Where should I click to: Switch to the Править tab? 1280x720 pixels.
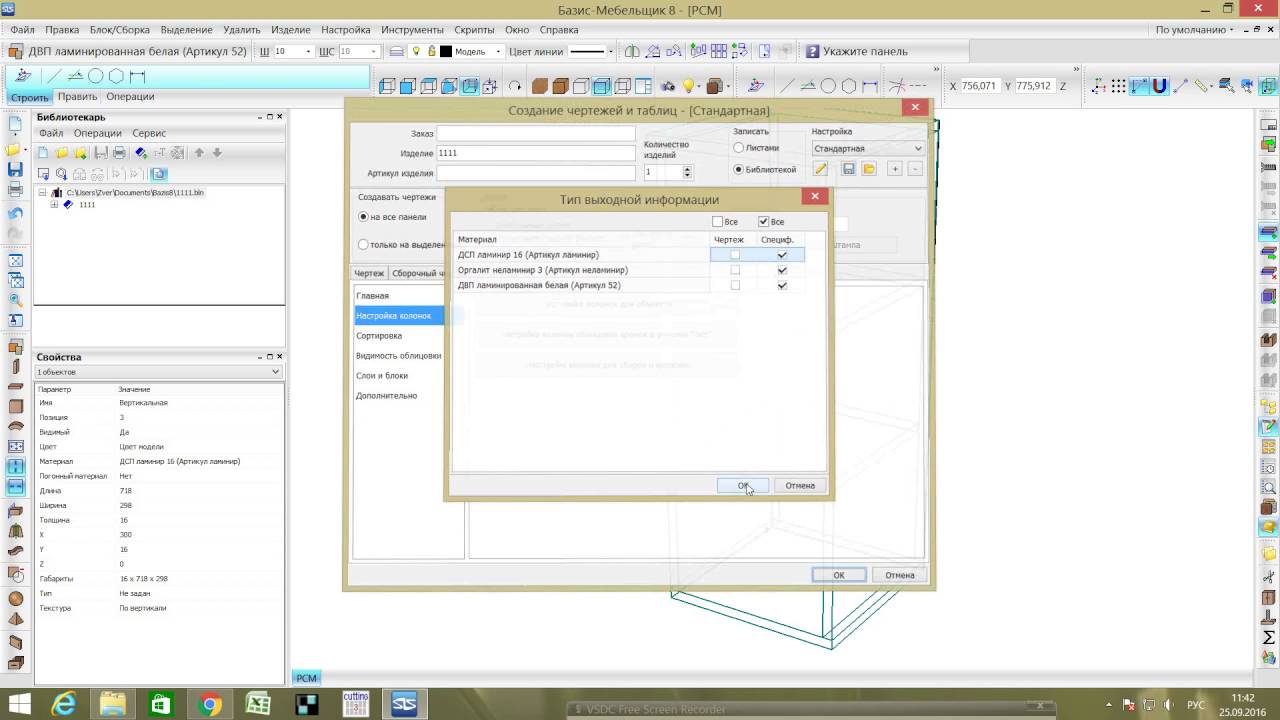[x=77, y=97]
